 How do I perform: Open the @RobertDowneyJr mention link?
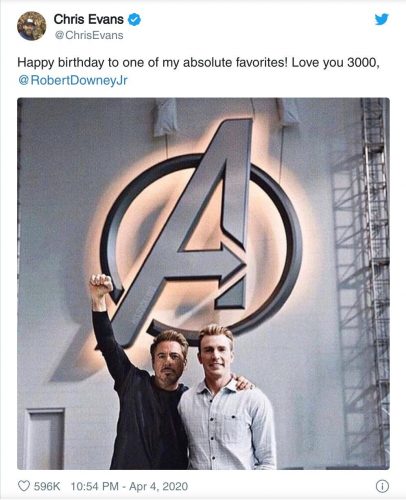coord(73,81)
